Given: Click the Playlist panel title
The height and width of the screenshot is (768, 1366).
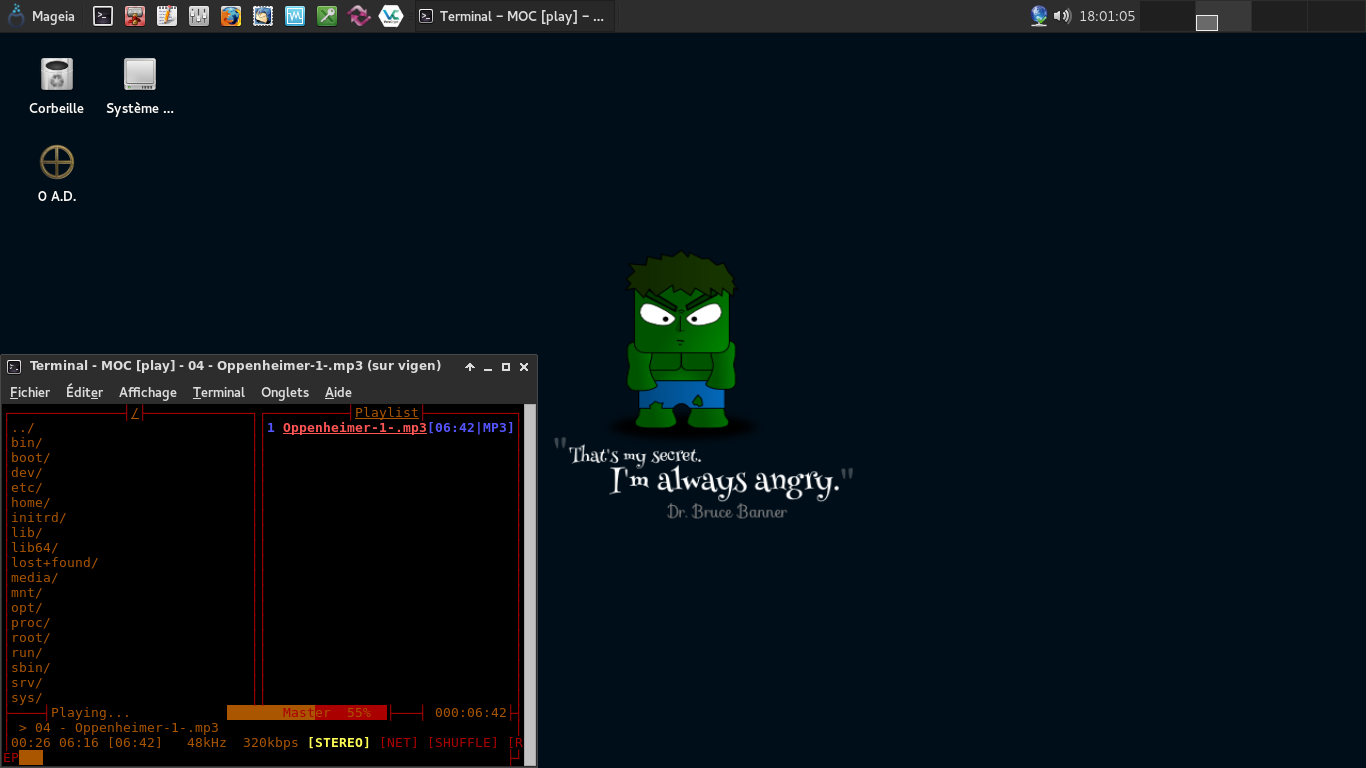Looking at the screenshot, I should [387, 412].
